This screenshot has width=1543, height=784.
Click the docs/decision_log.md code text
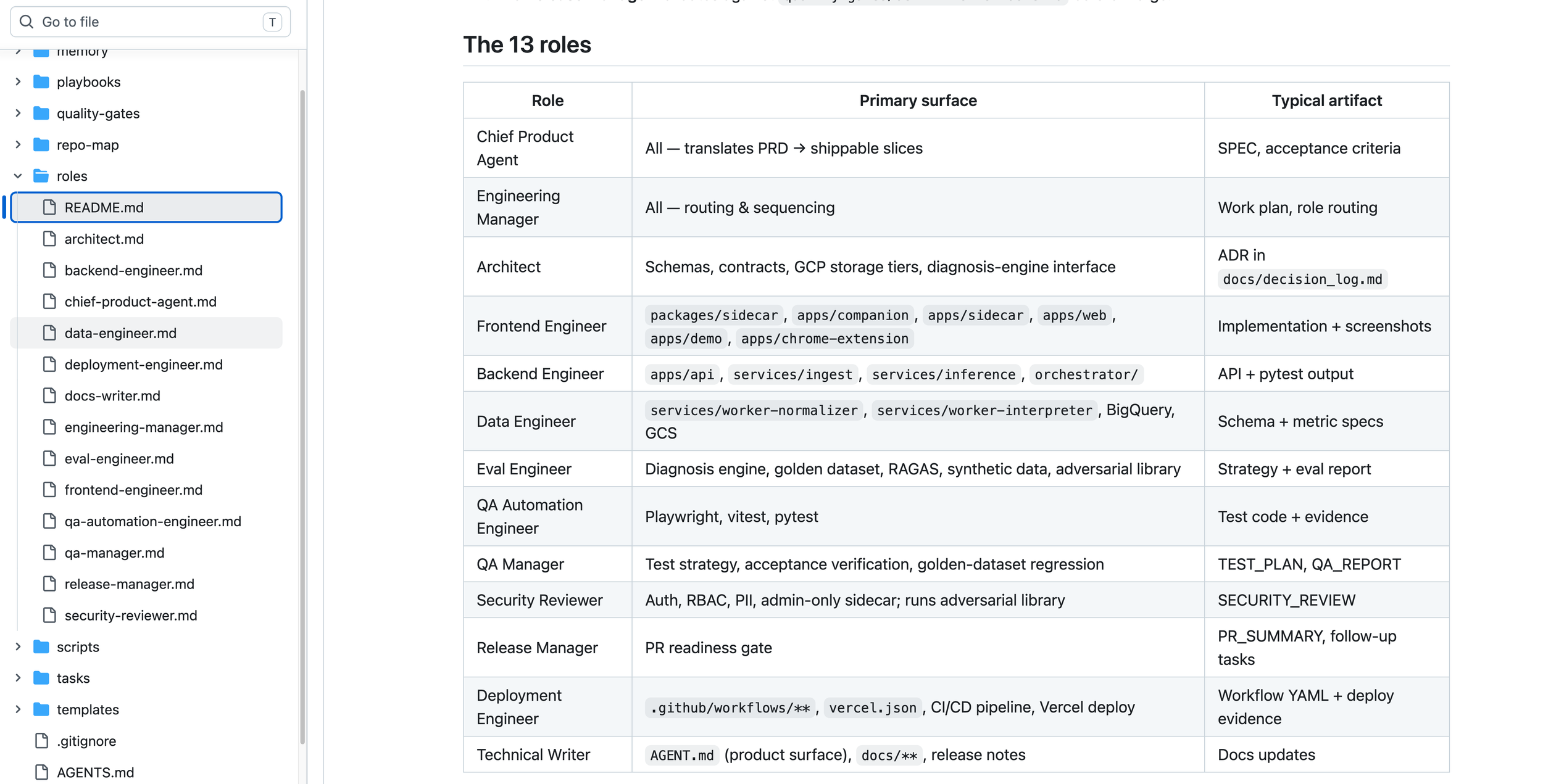coord(1302,279)
